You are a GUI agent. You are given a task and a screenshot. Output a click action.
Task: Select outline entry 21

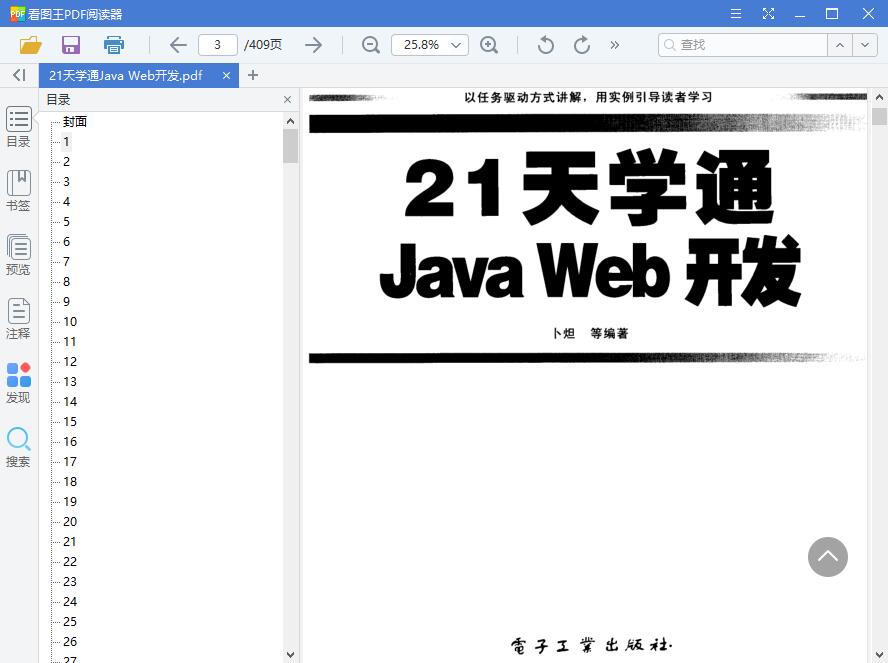click(x=70, y=541)
